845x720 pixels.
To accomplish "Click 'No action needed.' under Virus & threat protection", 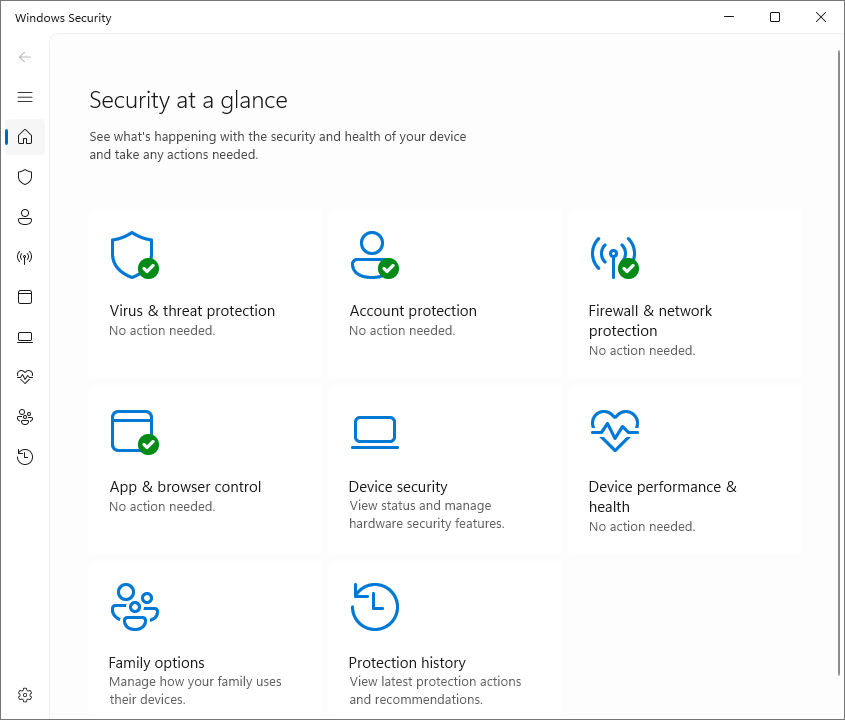I will click(162, 331).
